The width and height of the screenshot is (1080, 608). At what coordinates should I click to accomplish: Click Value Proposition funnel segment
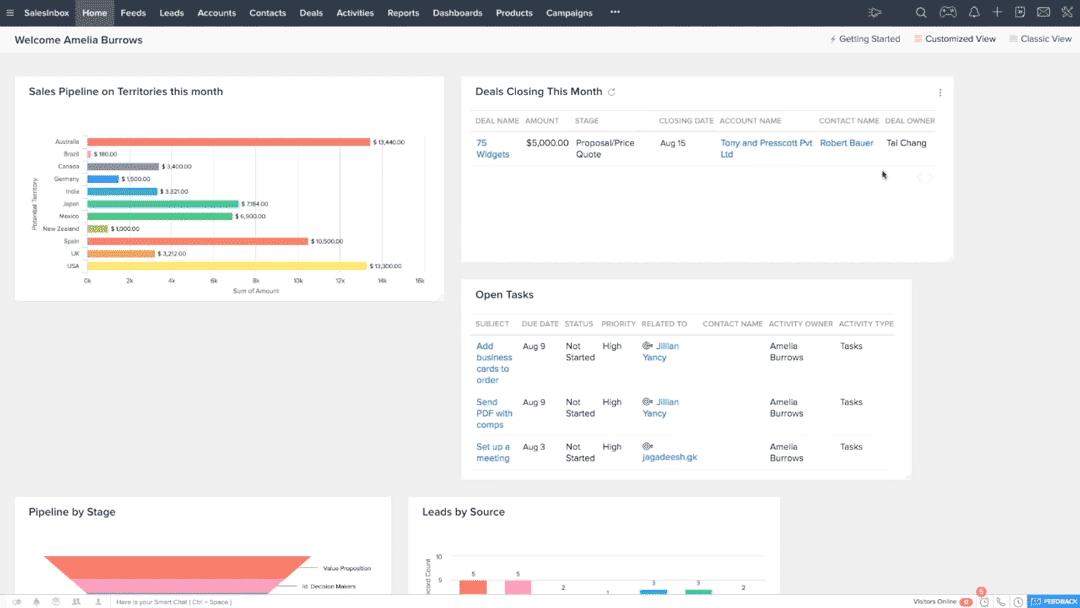(177, 567)
